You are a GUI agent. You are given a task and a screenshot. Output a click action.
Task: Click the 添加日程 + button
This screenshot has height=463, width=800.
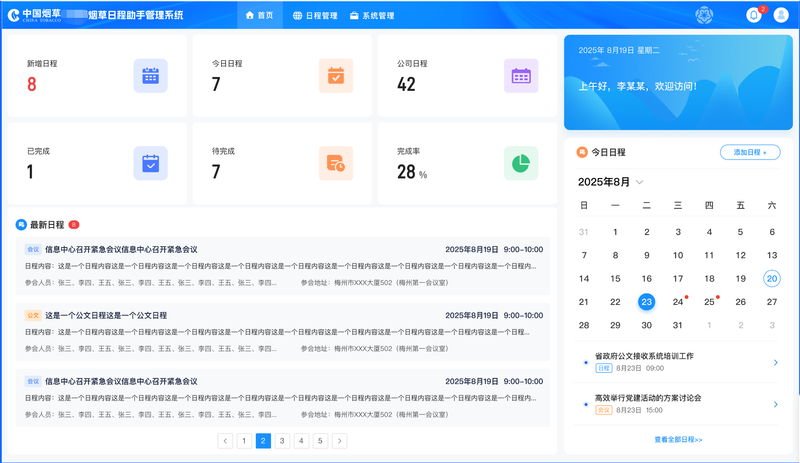(750, 152)
